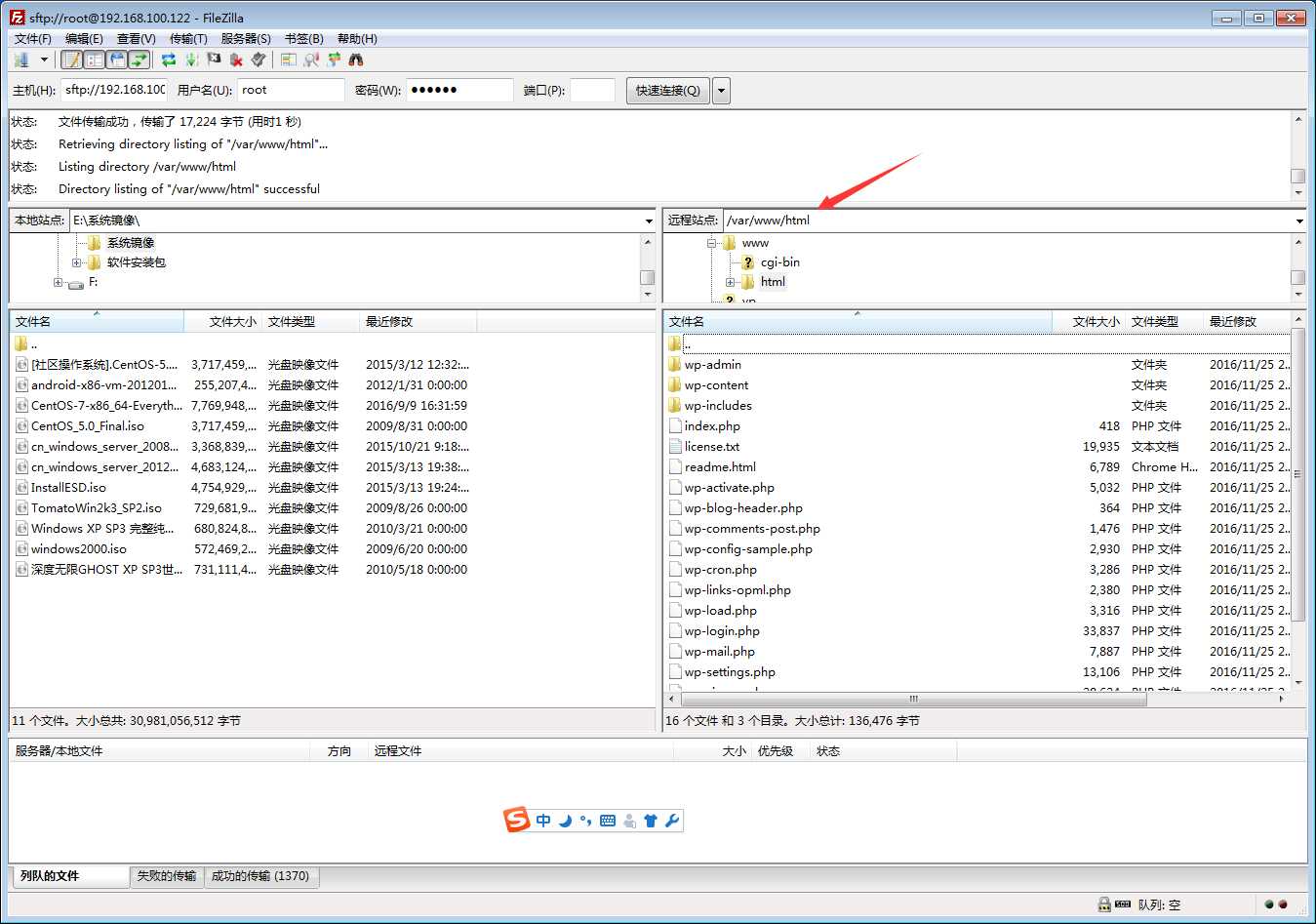Go to the parent folder in the remote list
Screen dimensions: 1316x924
click(x=688, y=344)
